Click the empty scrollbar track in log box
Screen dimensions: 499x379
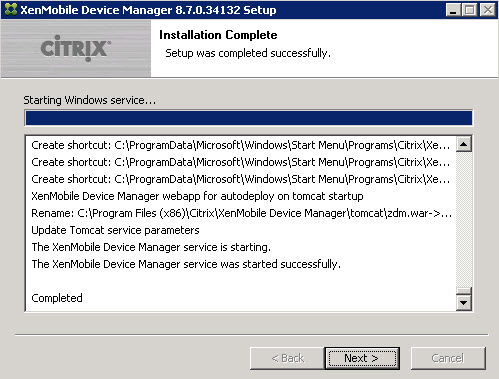[463, 219]
